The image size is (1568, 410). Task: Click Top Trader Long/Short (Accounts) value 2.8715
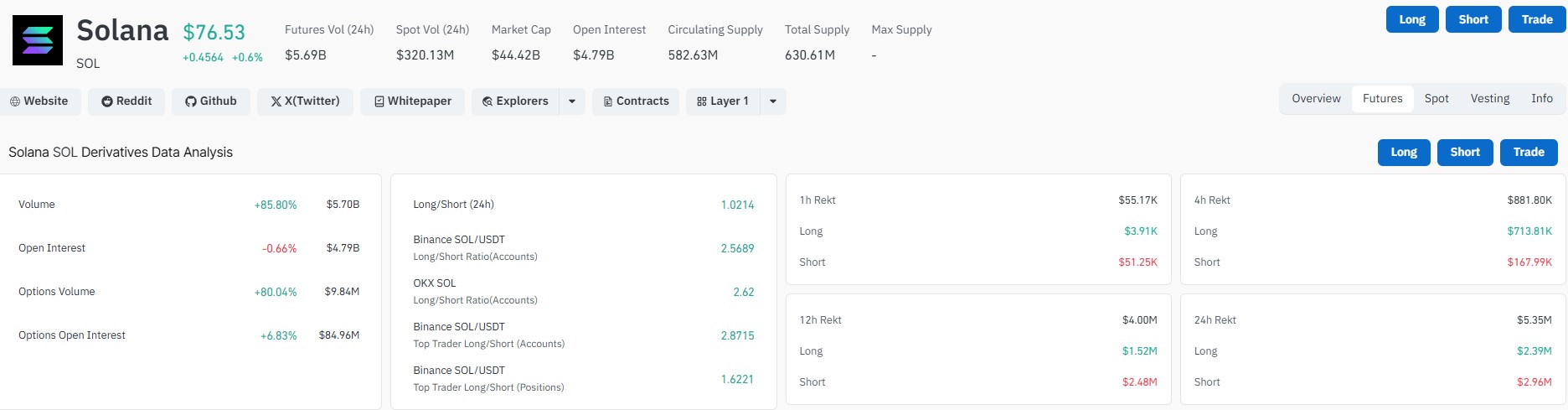(x=737, y=335)
